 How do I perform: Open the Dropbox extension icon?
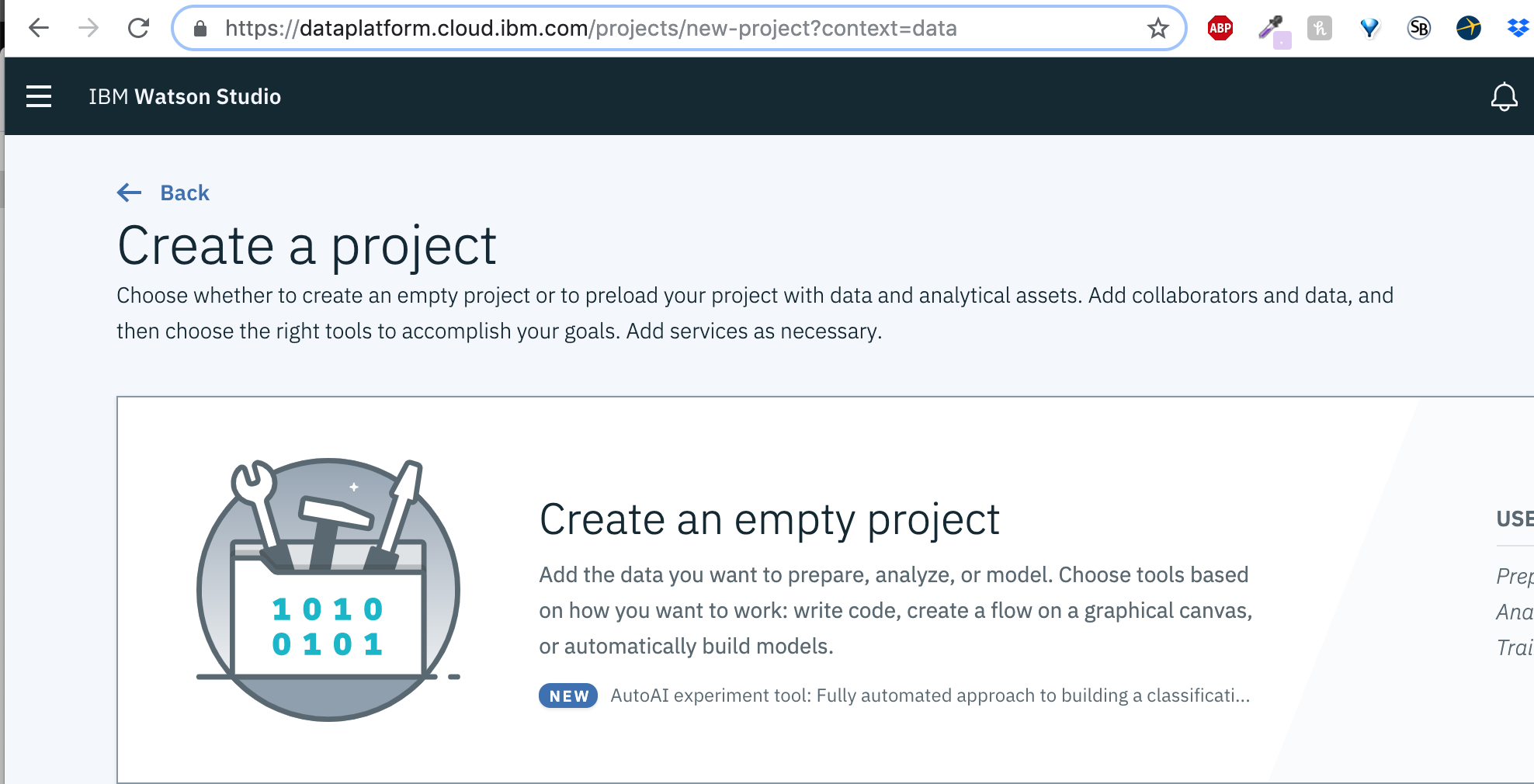point(1518,29)
